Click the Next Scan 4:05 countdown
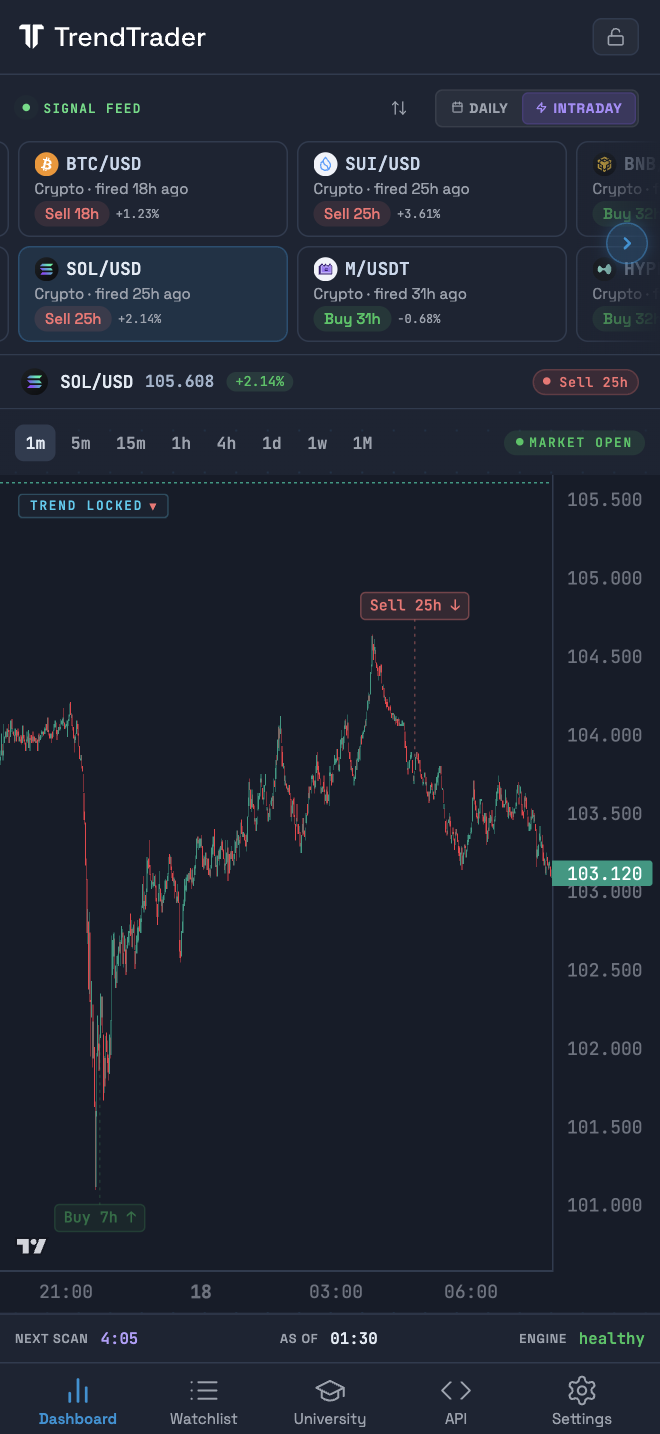 (x=76, y=1338)
